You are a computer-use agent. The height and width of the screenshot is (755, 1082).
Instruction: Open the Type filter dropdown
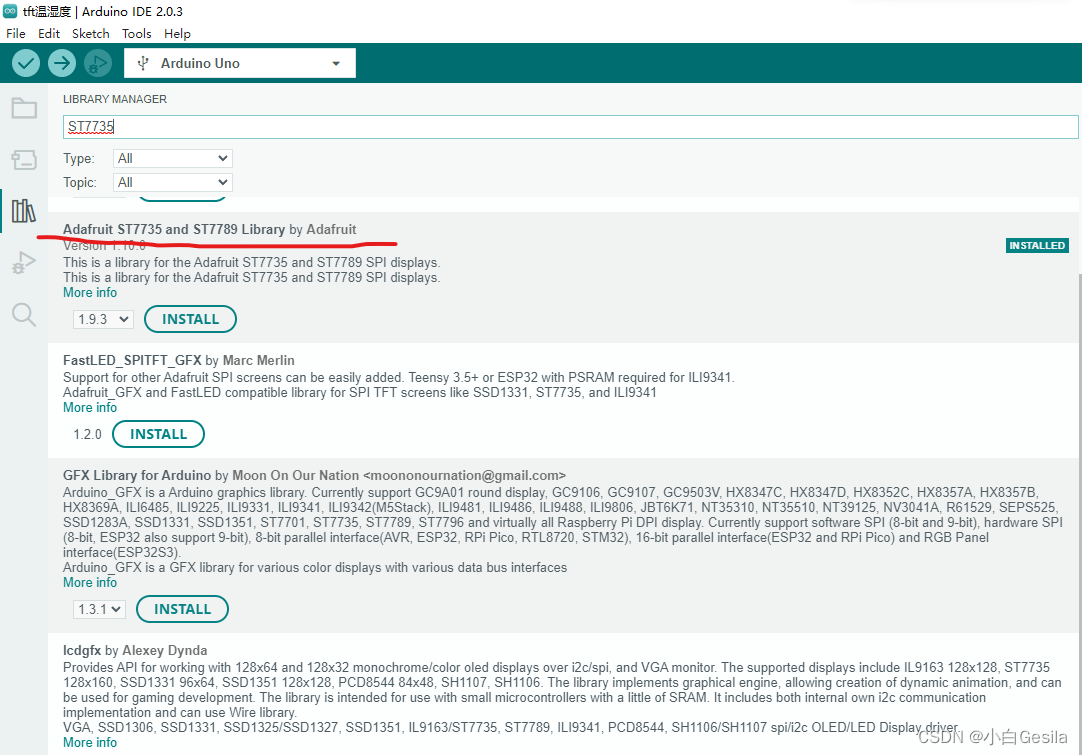173,159
